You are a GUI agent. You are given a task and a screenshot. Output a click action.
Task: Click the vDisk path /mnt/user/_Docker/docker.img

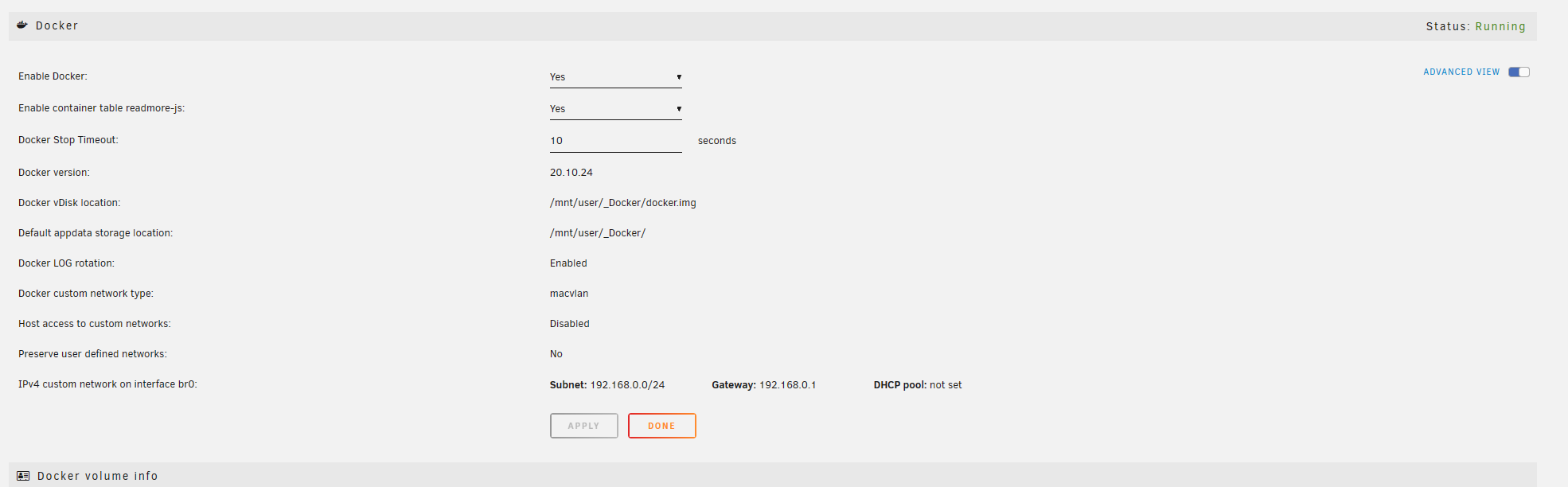click(x=623, y=203)
